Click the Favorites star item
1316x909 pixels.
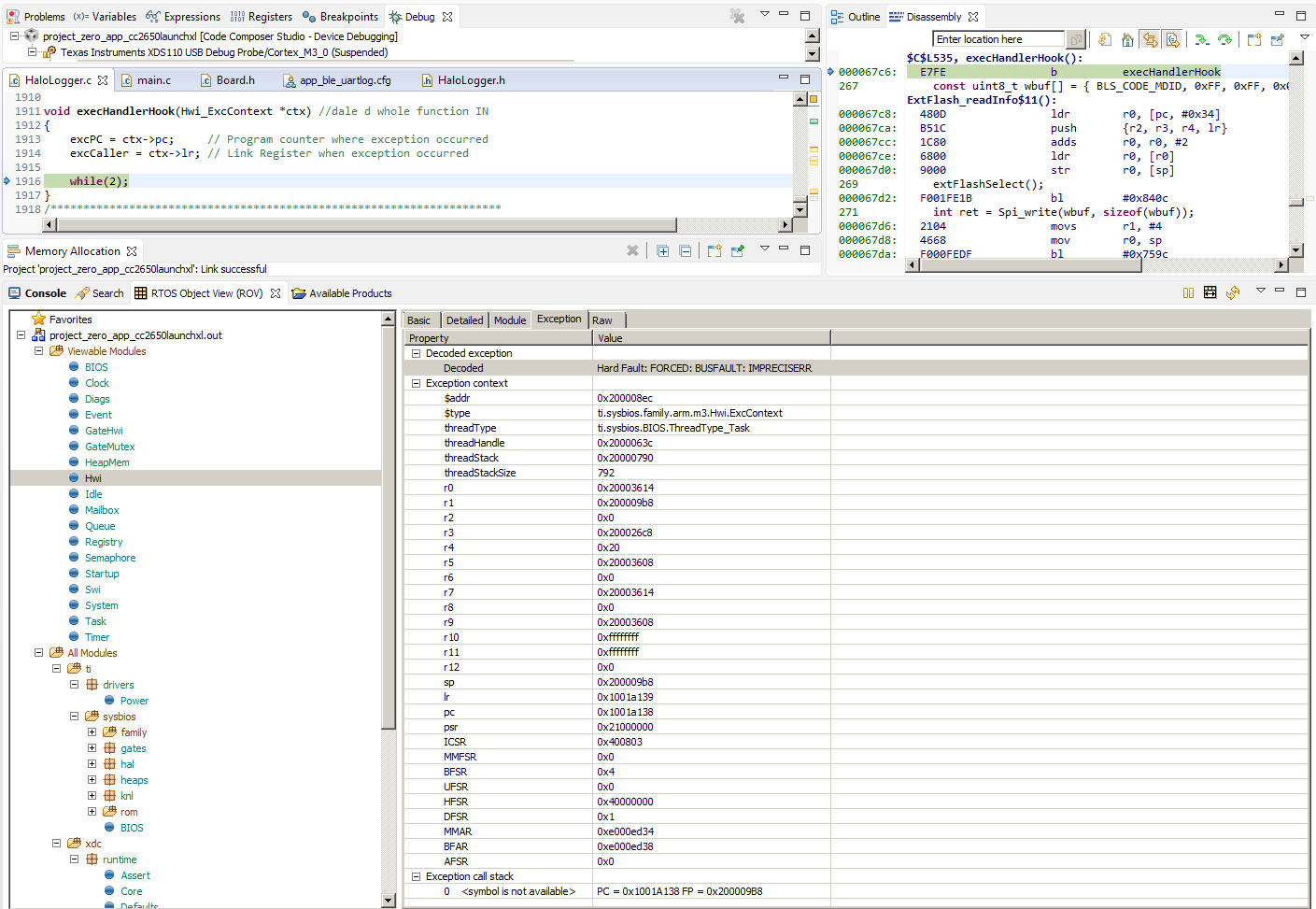tap(63, 320)
